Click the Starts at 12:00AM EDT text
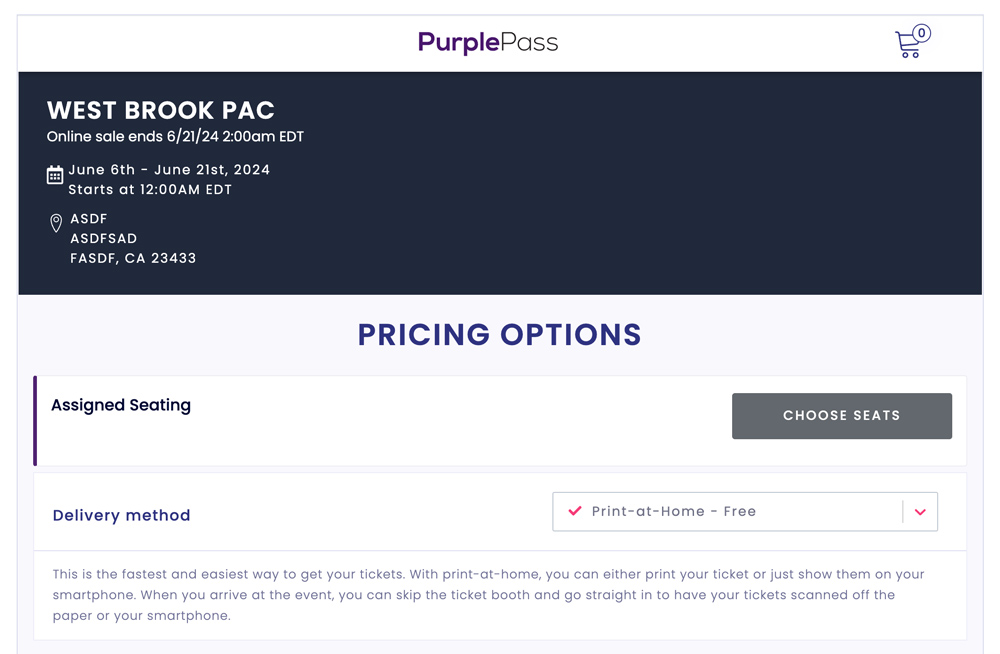1000x654 pixels. tap(150, 190)
